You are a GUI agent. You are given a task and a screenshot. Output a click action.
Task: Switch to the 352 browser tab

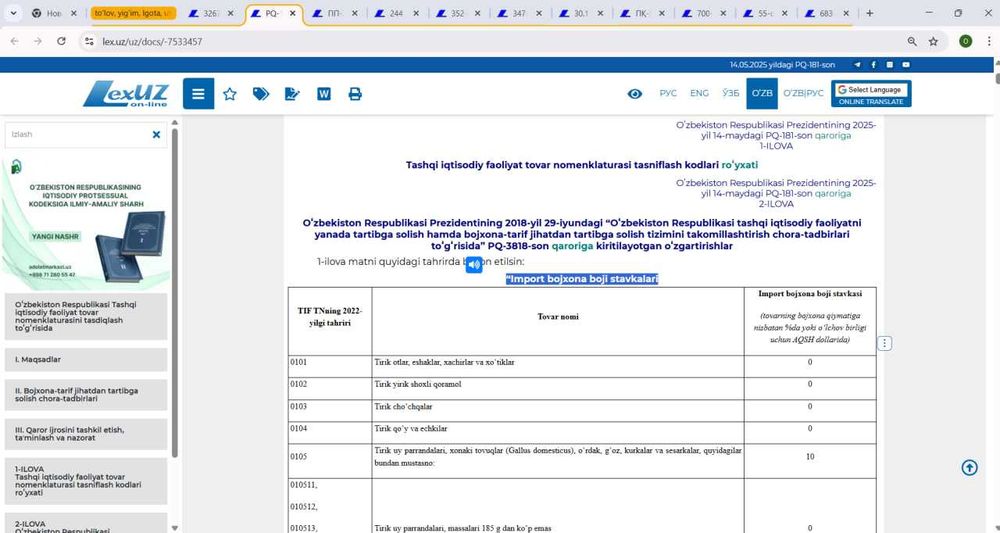pos(458,13)
